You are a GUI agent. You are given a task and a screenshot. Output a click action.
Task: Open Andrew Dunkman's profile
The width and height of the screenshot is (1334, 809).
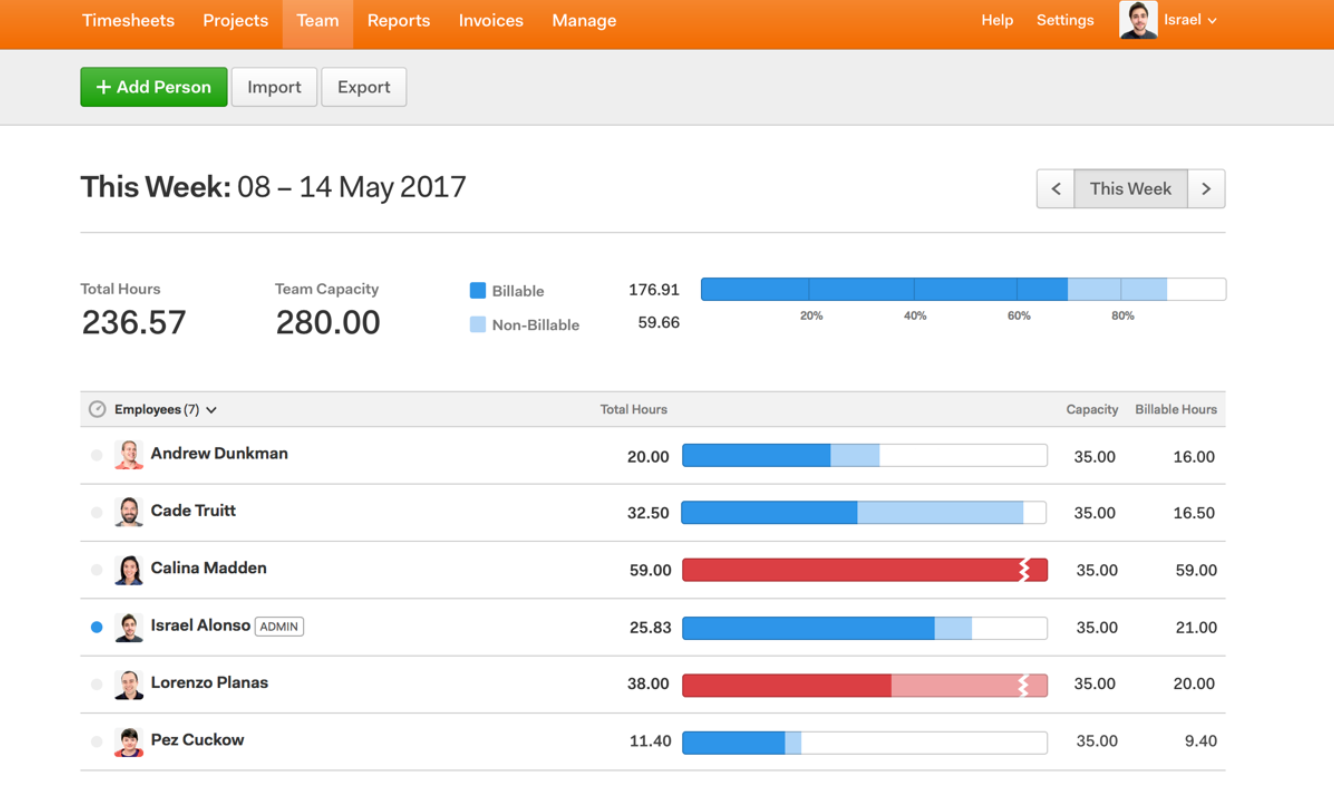[219, 453]
